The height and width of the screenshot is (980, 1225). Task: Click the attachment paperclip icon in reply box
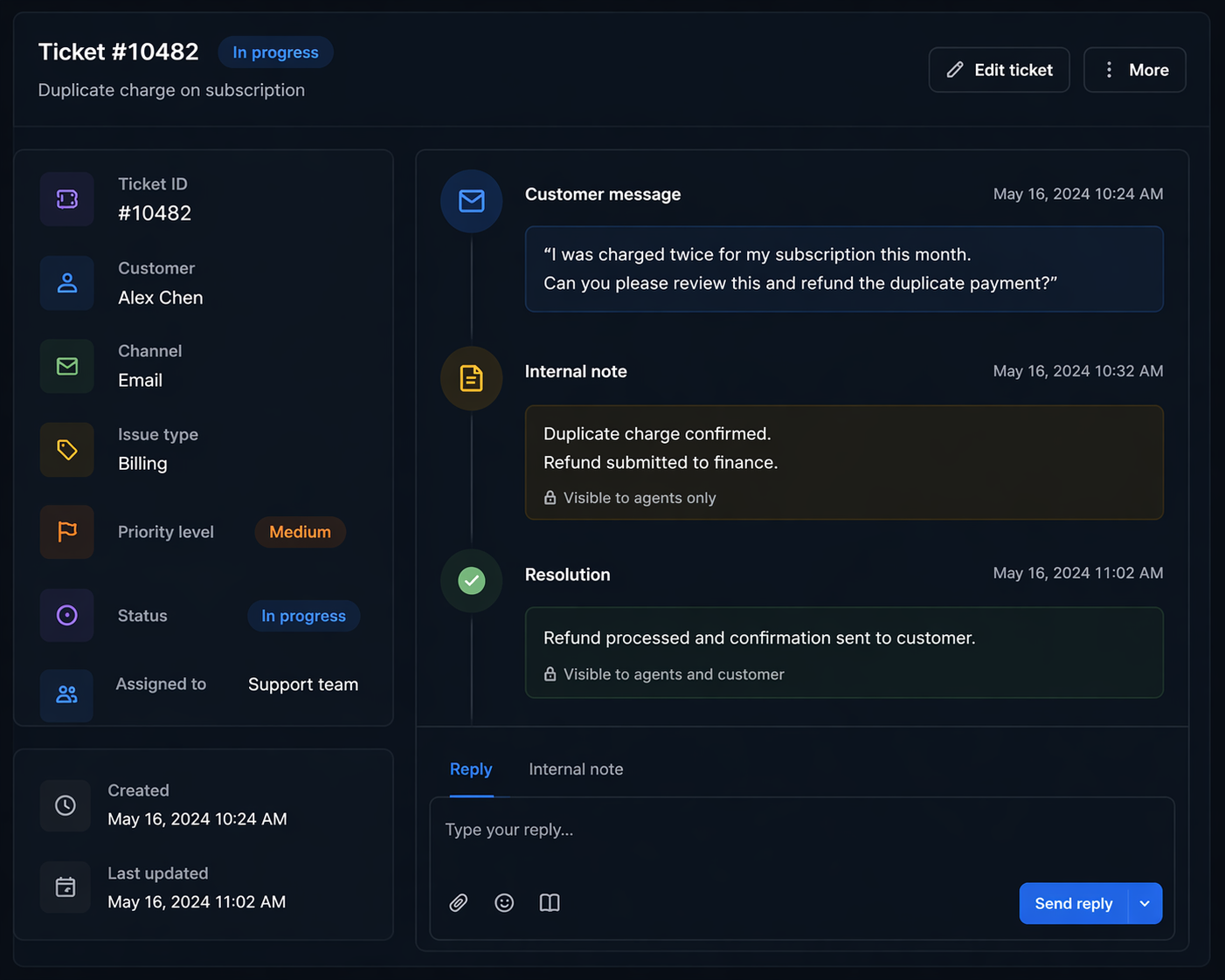[x=458, y=902]
